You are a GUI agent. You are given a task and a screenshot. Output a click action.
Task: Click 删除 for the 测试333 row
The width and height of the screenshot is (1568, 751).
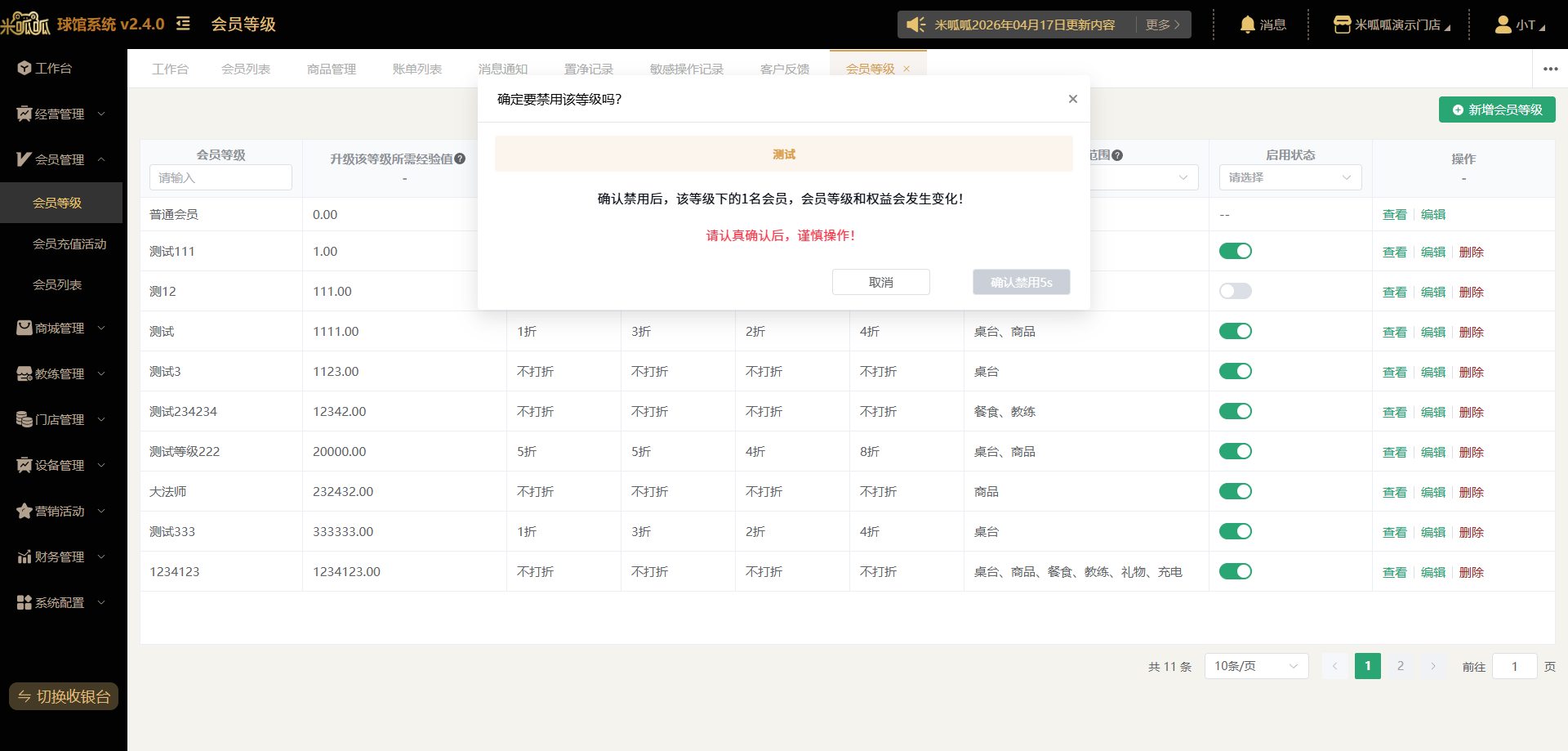pyautogui.click(x=1472, y=532)
